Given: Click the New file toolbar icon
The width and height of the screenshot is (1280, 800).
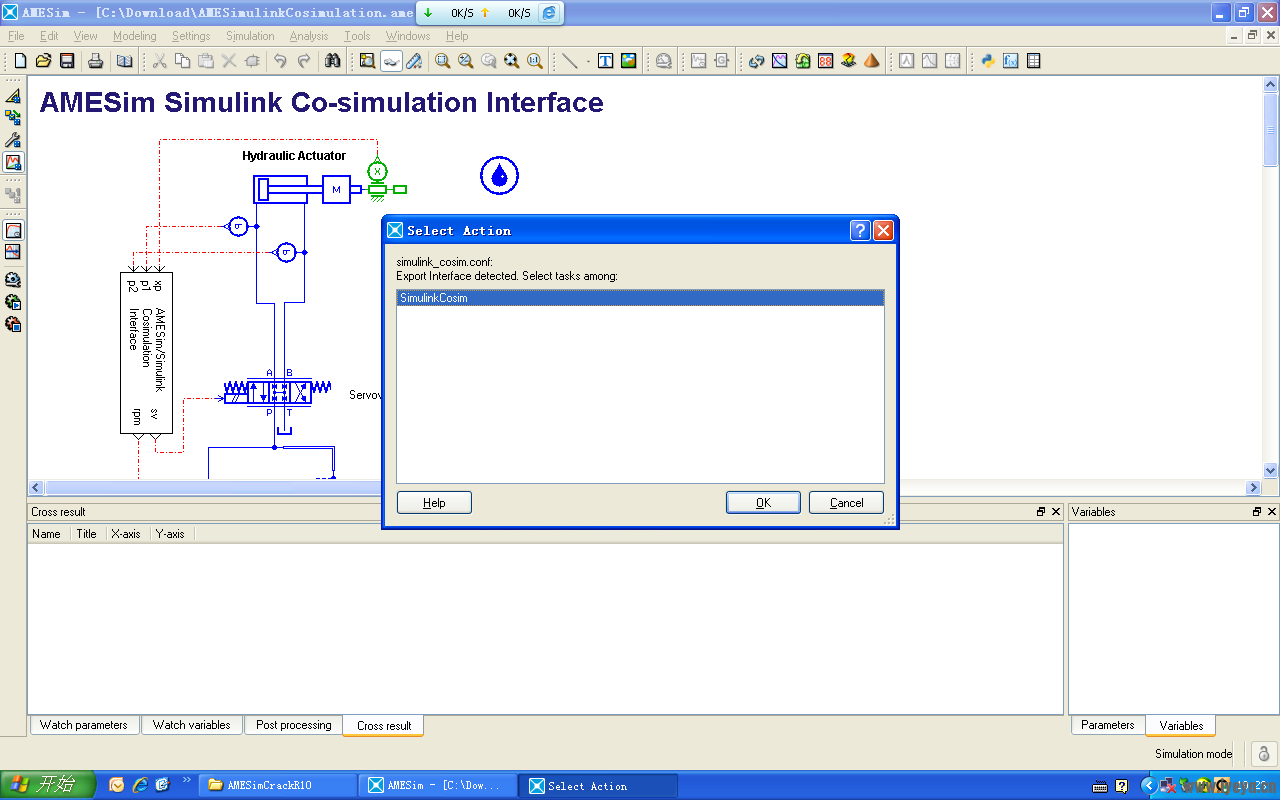Looking at the screenshot, I should [20, 61].
